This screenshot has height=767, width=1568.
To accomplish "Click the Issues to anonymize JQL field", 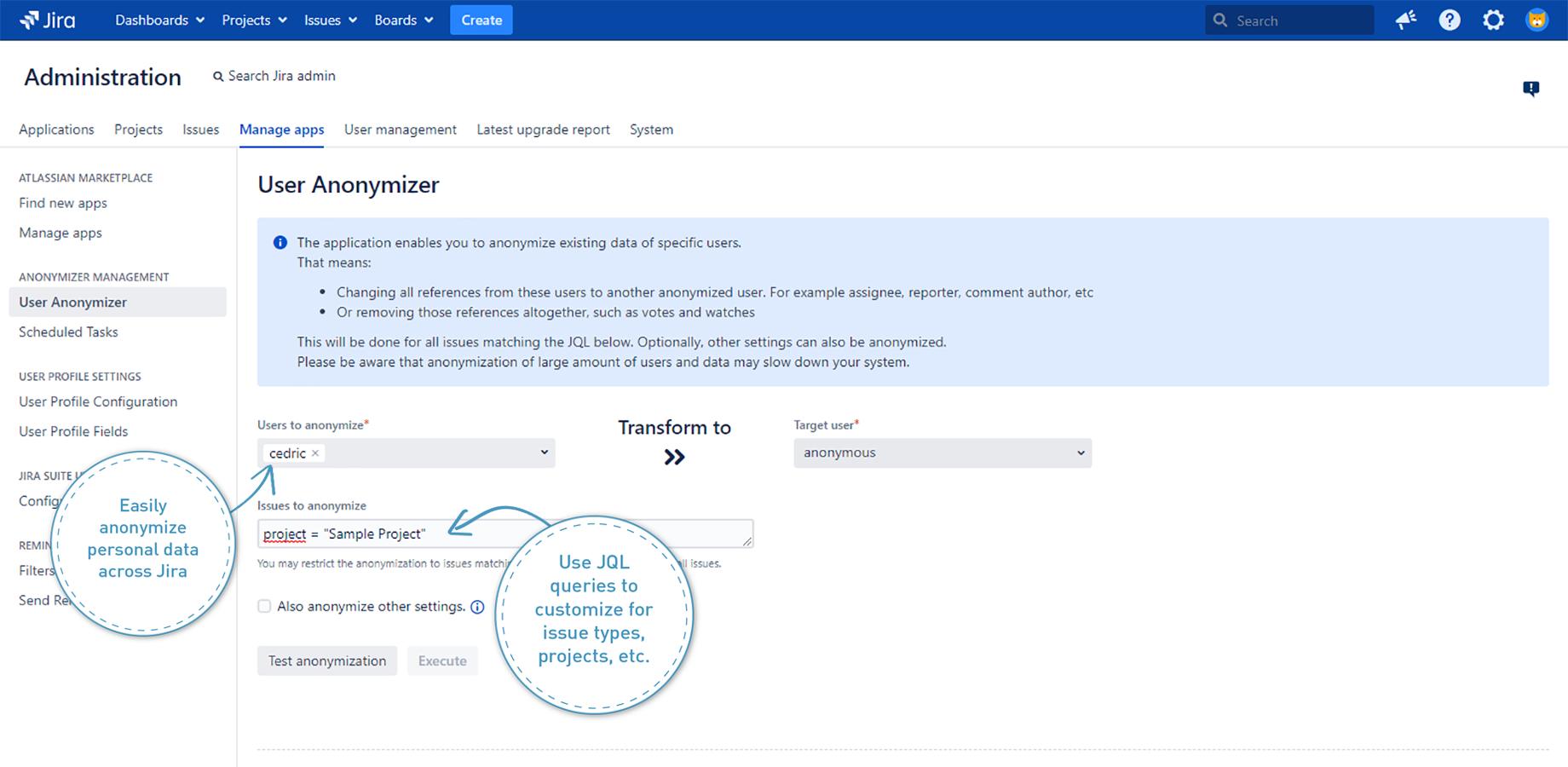I will [505, 533].
